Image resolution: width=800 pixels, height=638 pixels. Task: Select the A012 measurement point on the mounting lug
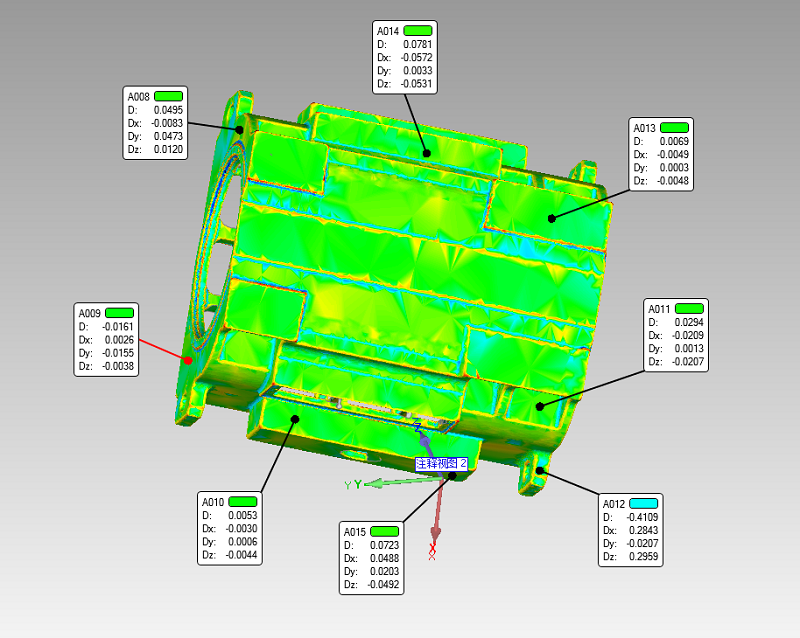[x=539, y=469]
